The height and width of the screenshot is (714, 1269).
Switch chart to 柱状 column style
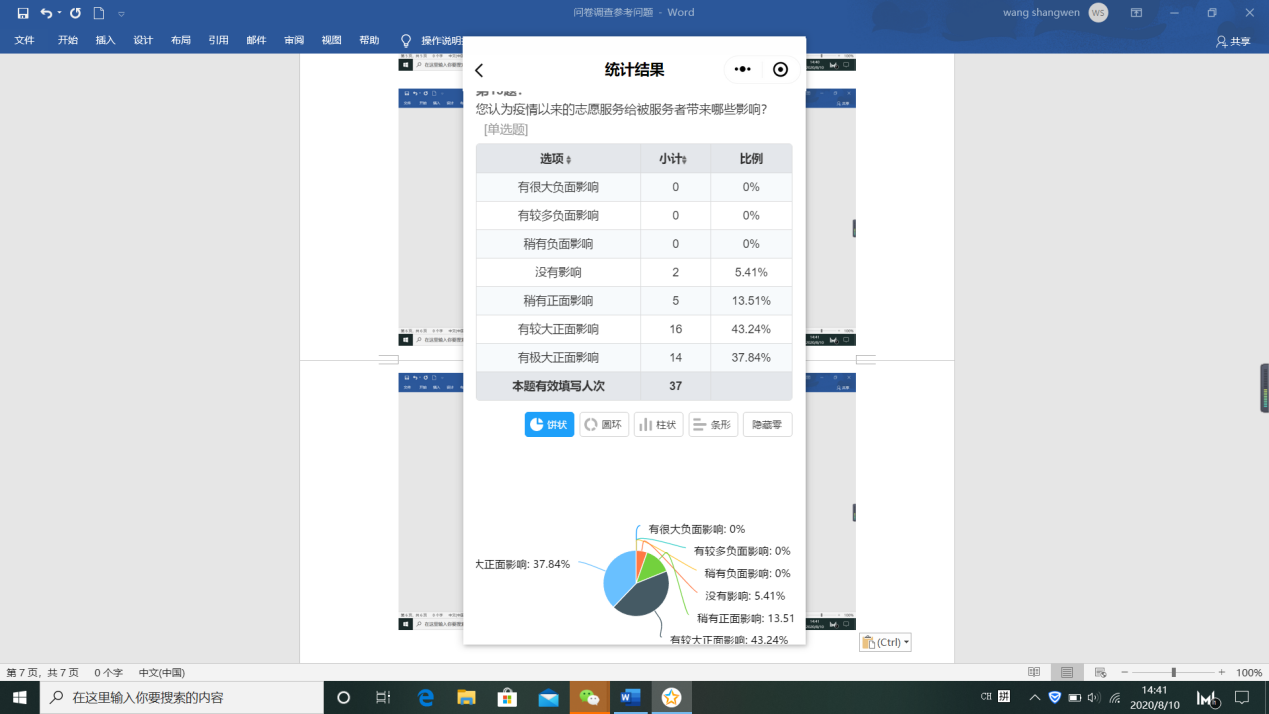pos(658,425)
